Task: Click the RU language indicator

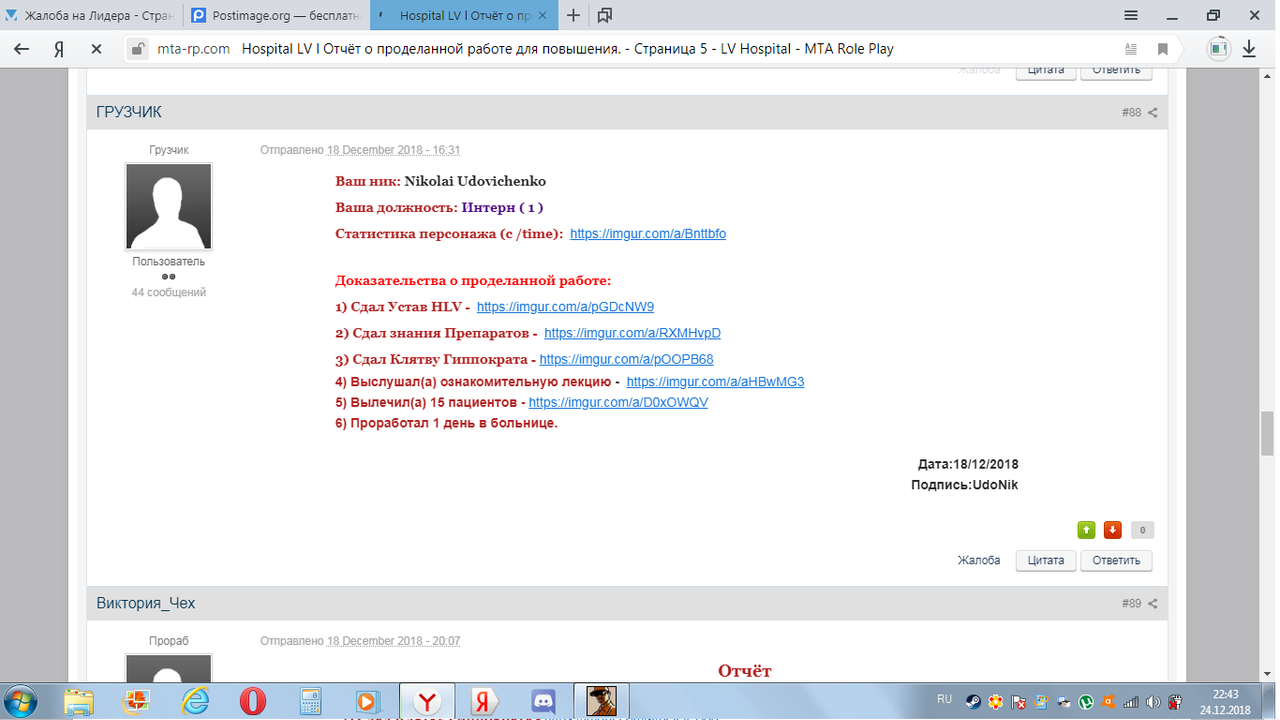Action: pyautogui.click(x=945, y=698)
